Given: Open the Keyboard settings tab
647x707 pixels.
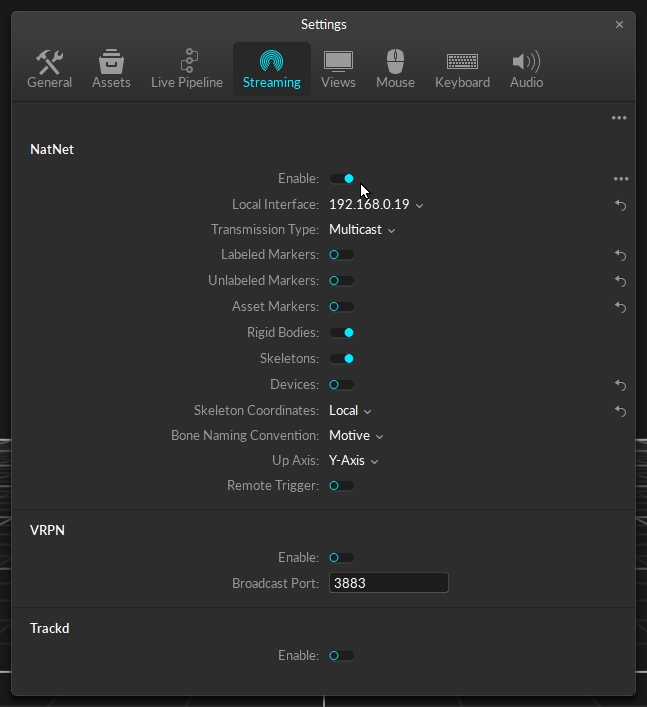Looking at the screenshot, I should pyautogui.click(x=462, y=69).
